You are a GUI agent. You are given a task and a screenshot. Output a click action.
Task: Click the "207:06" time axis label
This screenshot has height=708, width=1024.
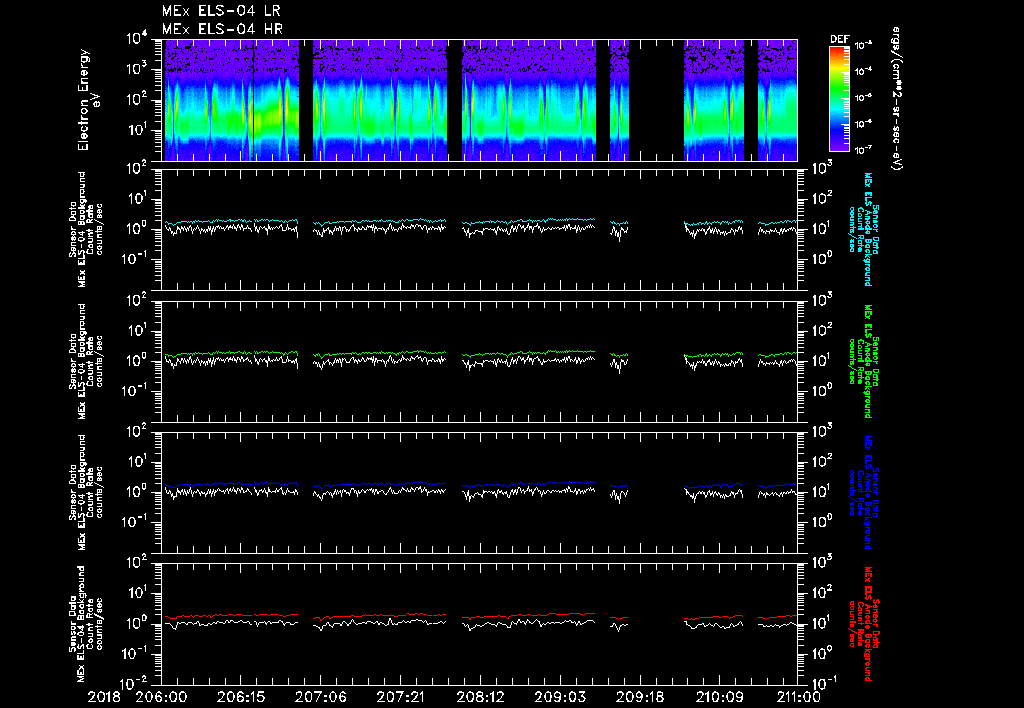pyautogui.click(x=320, y=697)
